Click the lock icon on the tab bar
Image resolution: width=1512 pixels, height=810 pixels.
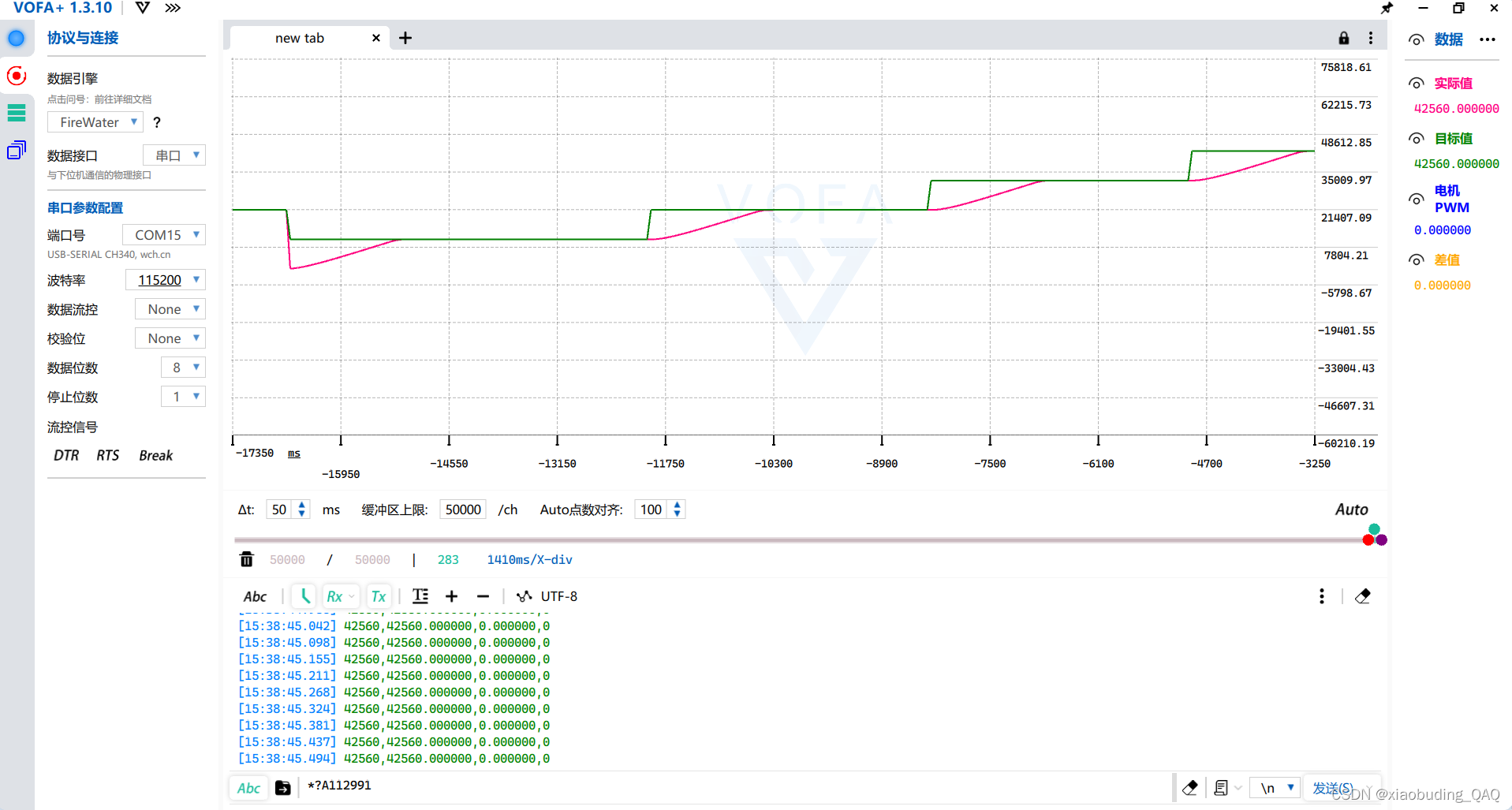1344,38
